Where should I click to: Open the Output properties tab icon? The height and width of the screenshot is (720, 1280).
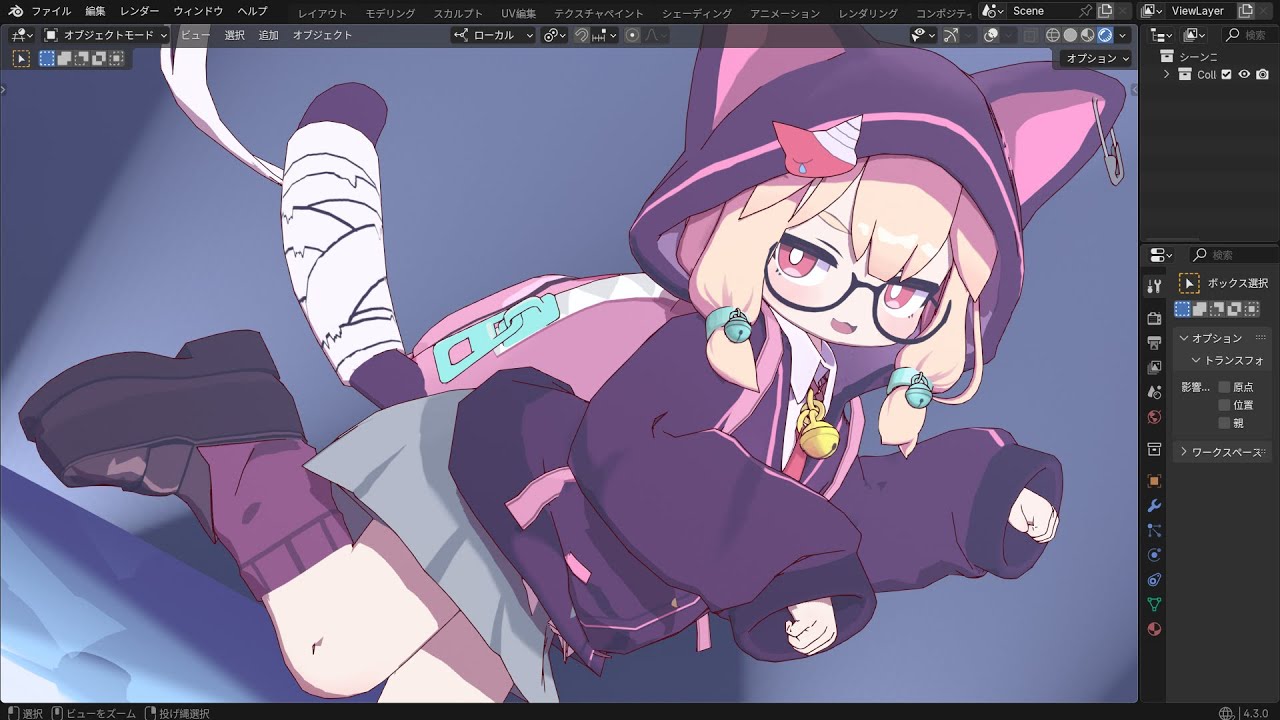[1154, 343]
